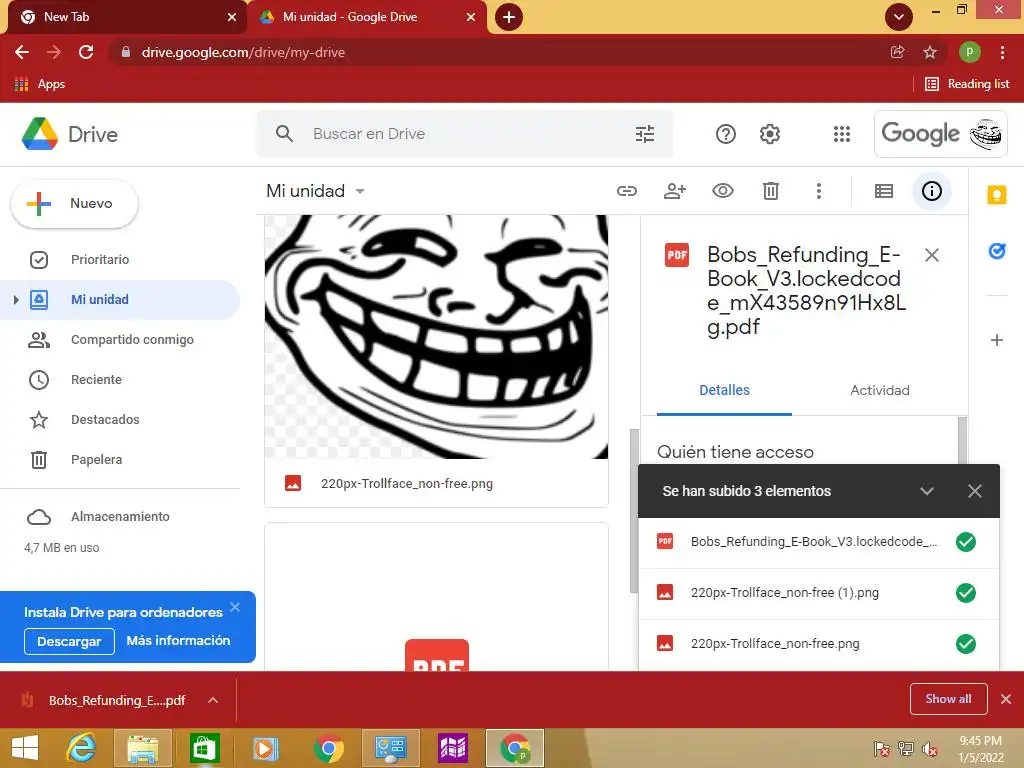Click the trash remove icon in toolbar
Image resolution: width=1024 pixels, height=768 pixels.
coord(771,191)
